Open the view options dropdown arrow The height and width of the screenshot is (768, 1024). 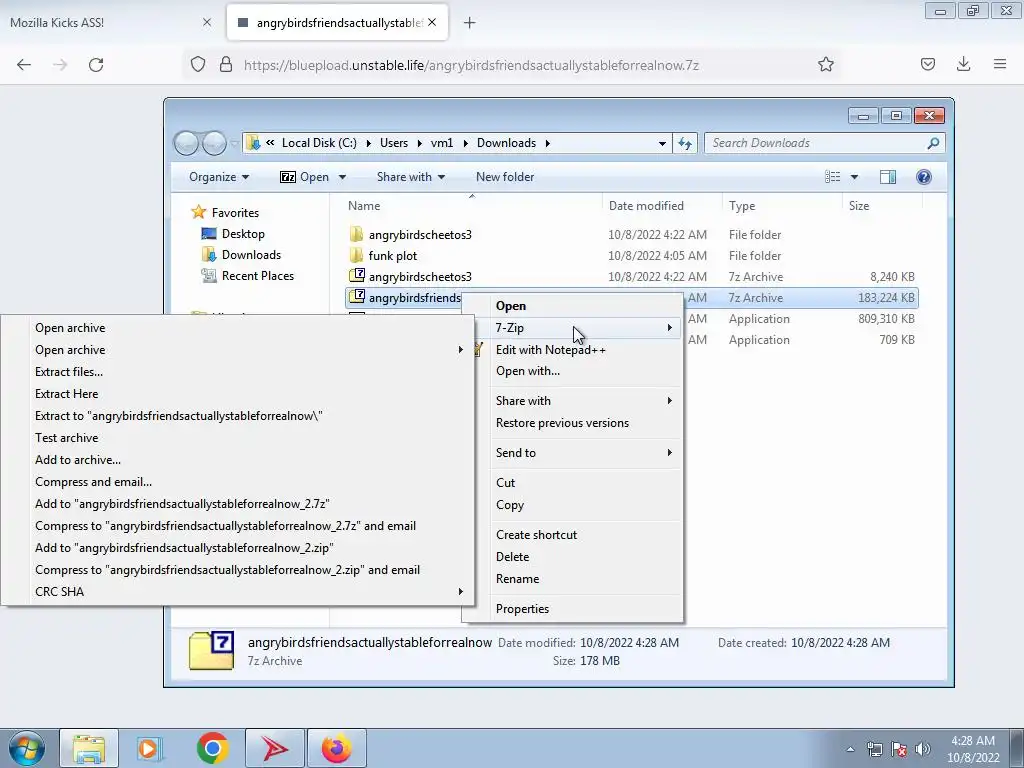pos(854,177)
